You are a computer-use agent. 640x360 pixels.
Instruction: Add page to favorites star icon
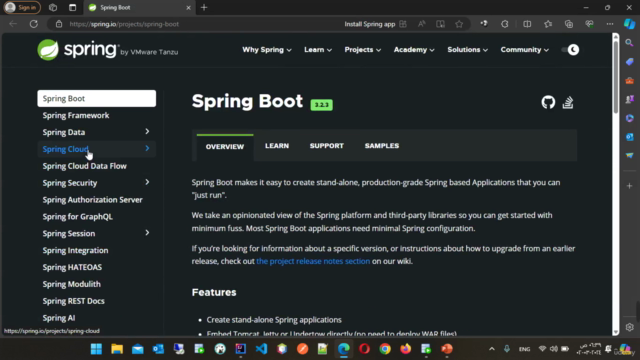tap(459, 24)
